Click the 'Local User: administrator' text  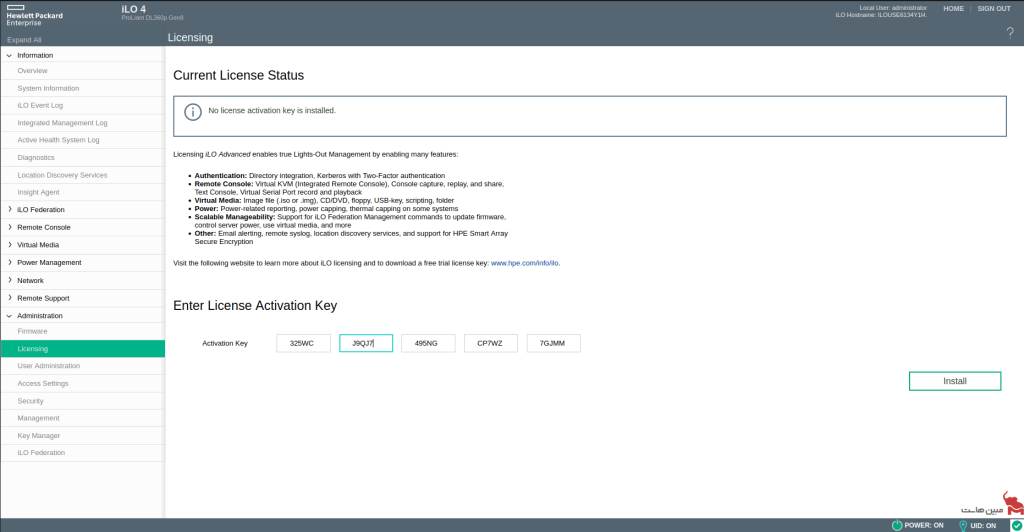pos(893,8)
